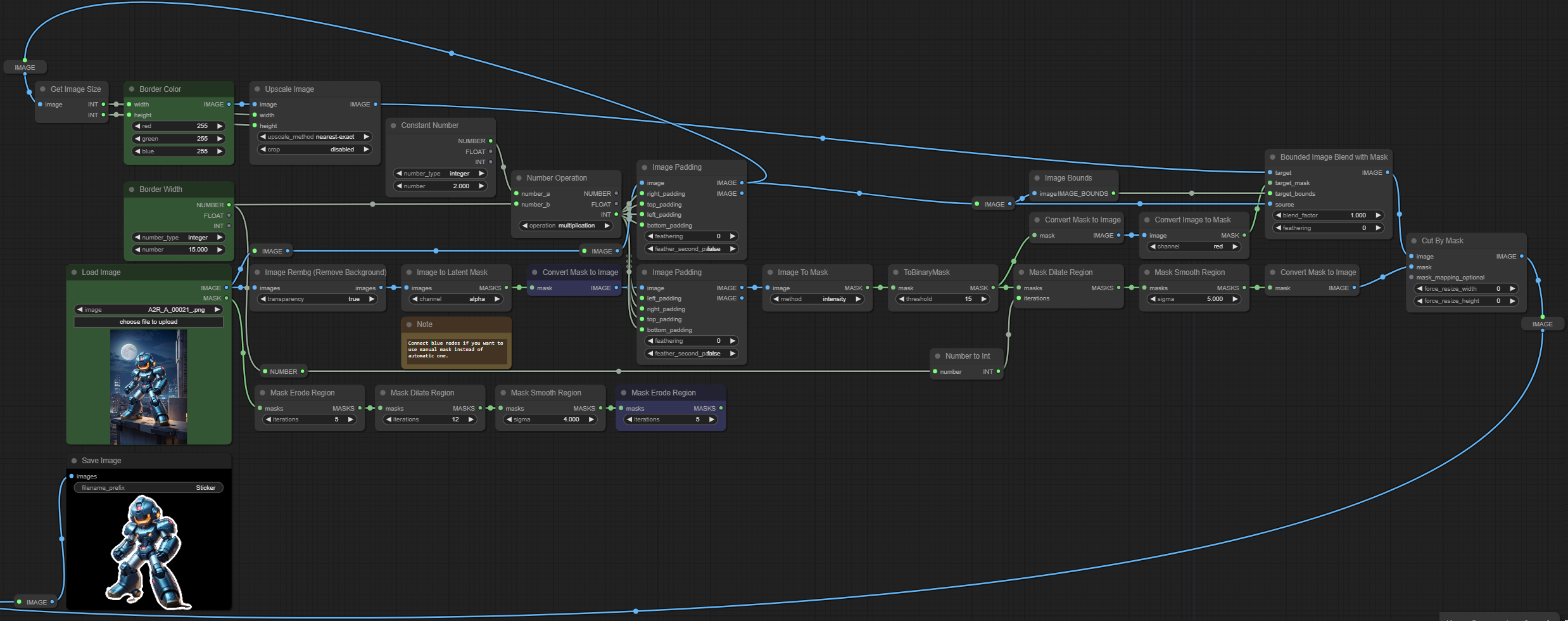Open the method intensity dropdown in Image To Mask
The width and height of the screenshot is (1568, 621).
point(817,299)
